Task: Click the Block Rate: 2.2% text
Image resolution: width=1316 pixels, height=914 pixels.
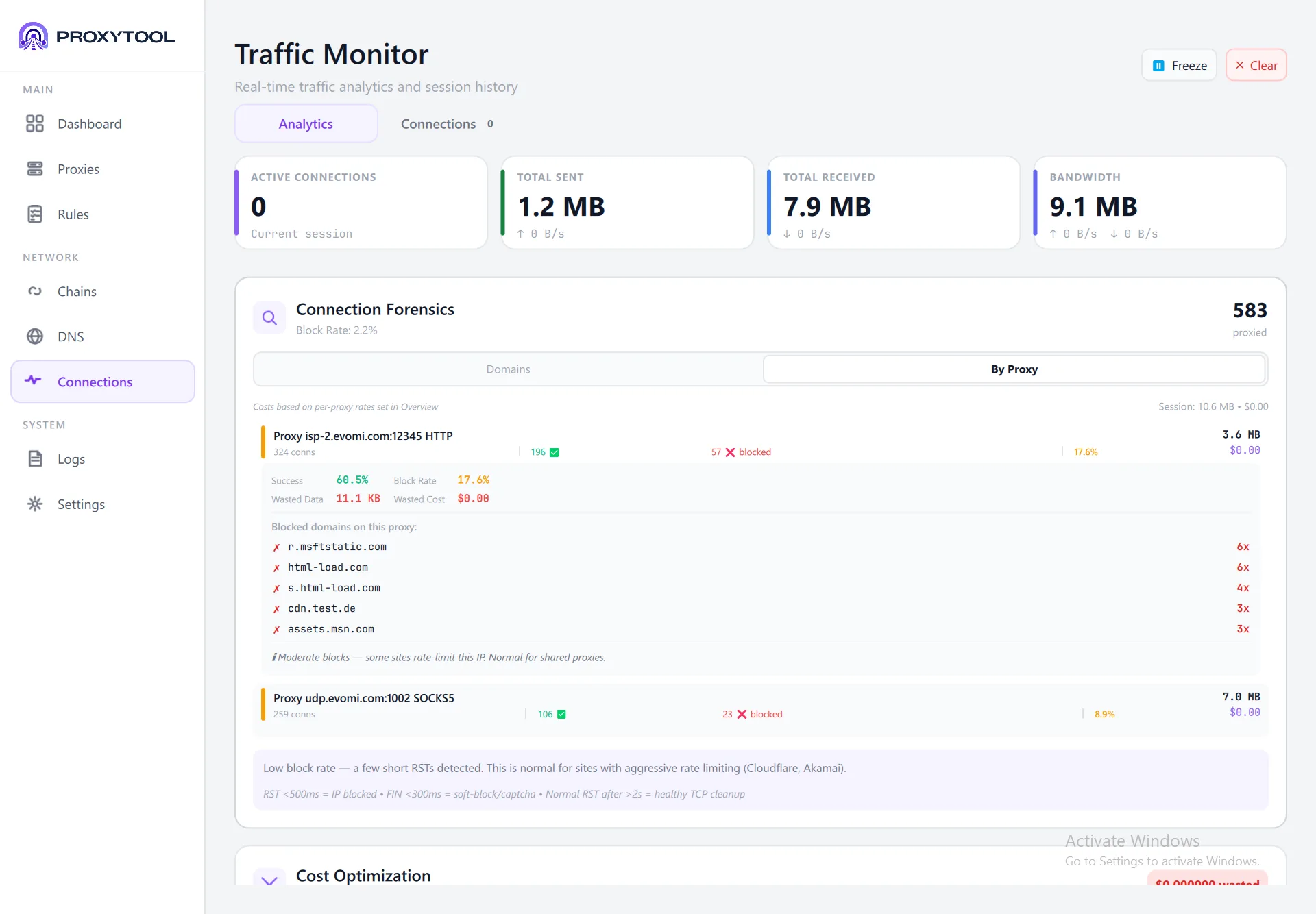Action: (337, 330)
